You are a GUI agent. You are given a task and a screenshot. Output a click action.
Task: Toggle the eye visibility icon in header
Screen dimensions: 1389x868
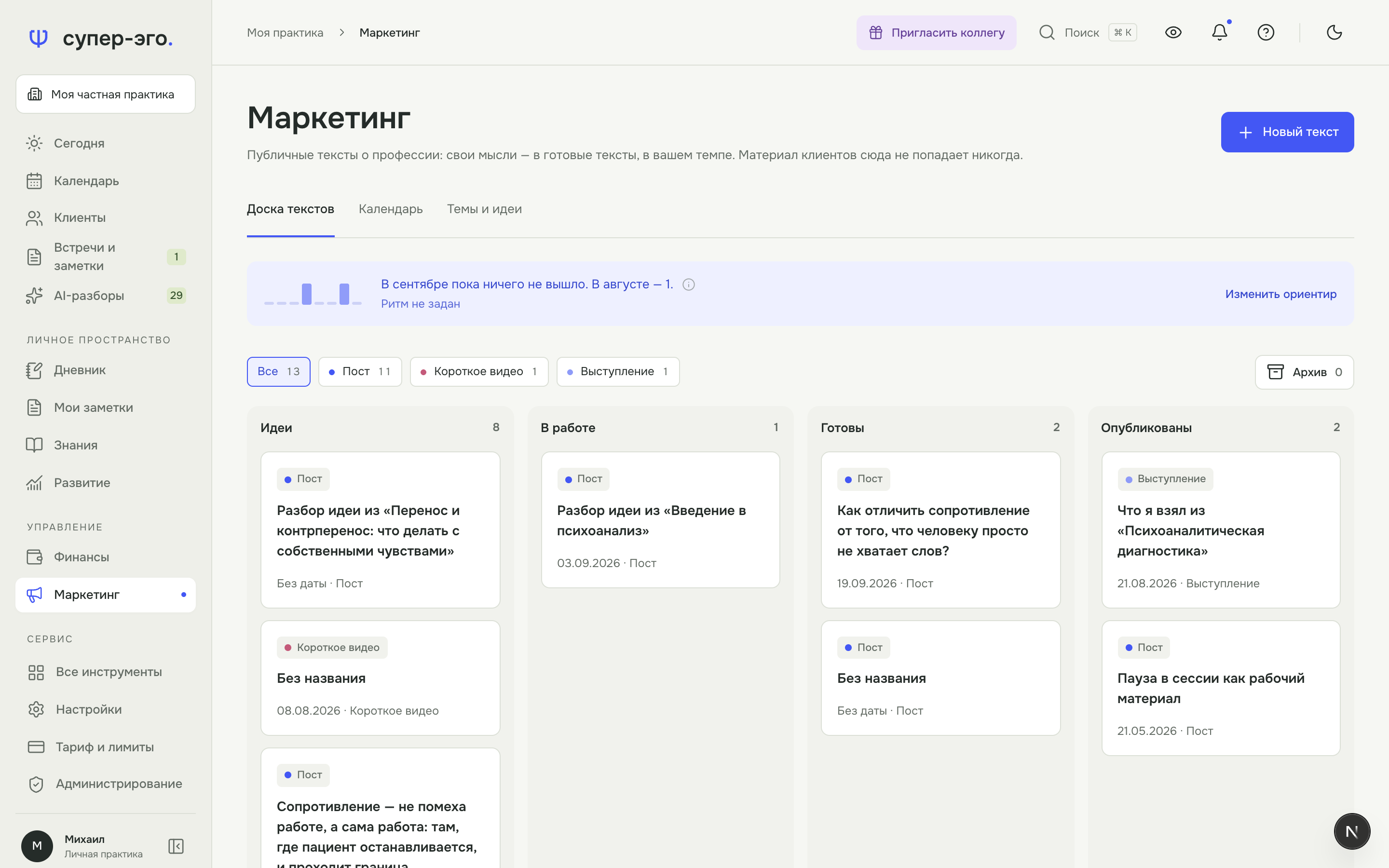tap(1173, 32)
